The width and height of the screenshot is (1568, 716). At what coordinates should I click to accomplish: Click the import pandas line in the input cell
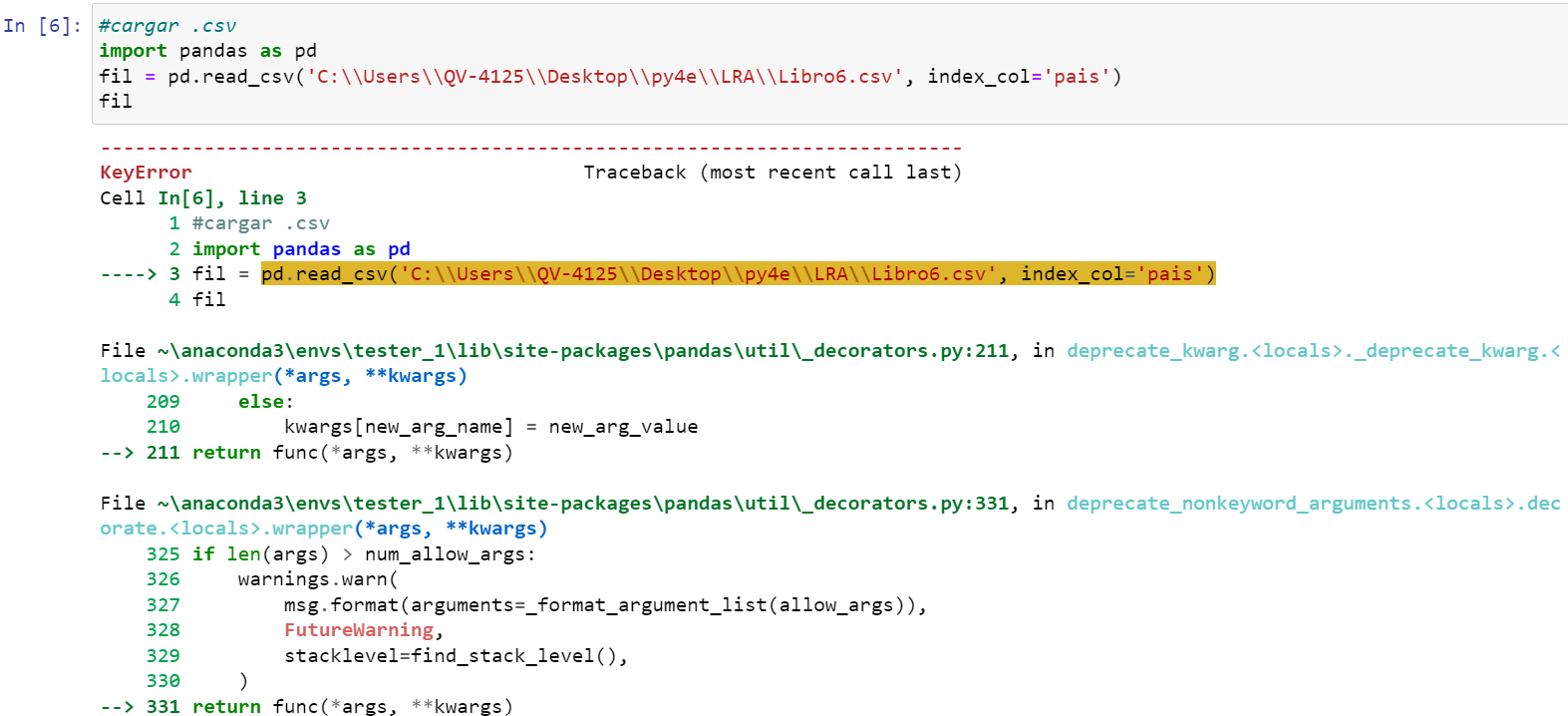pyautogui.click(x=207, y=51)
